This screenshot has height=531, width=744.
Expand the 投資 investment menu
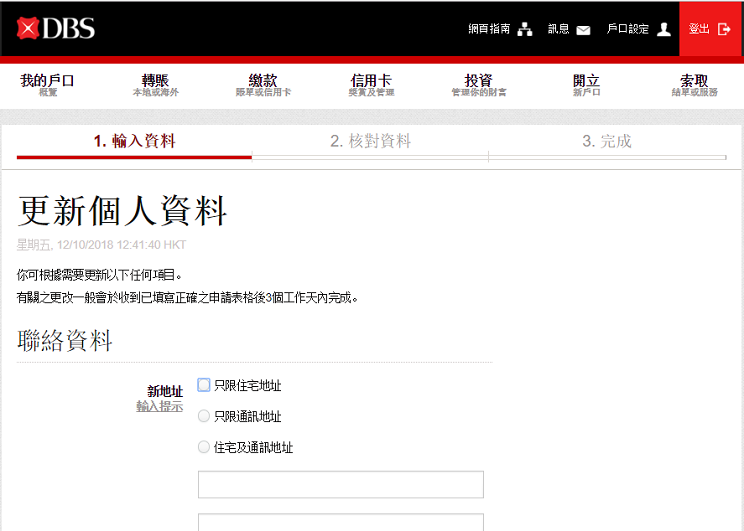pos(478,85)
